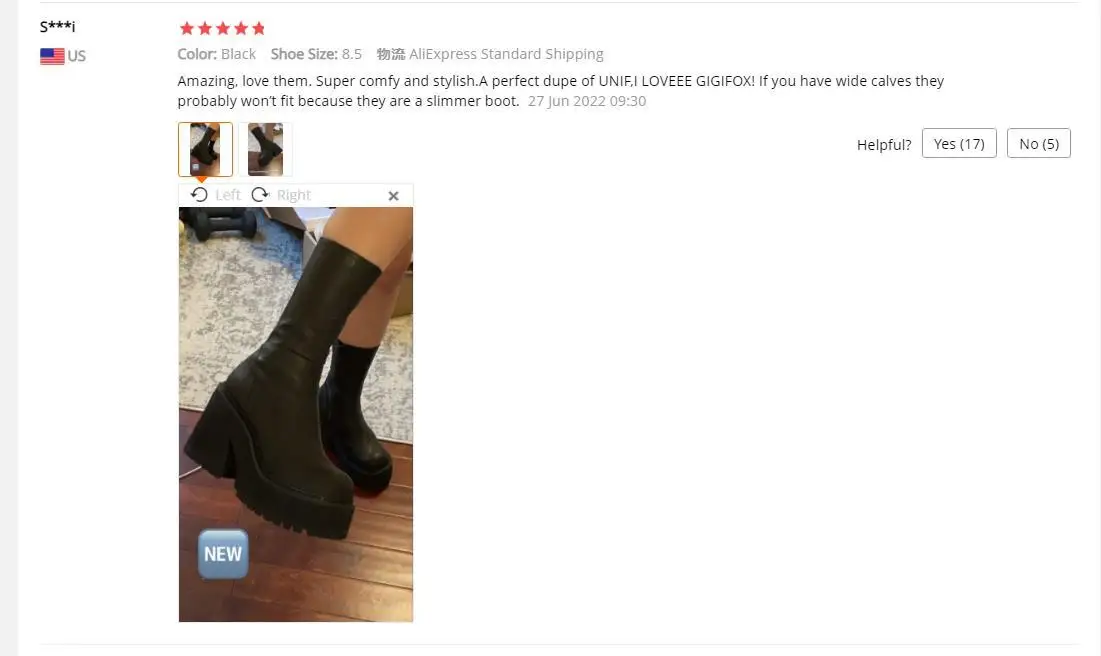
Task: Click the first red rating star
Action: click(187, 28)
